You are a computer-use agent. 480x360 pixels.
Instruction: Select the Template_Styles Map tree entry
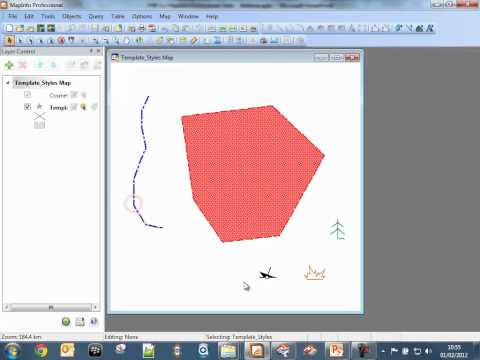point(43,83)
